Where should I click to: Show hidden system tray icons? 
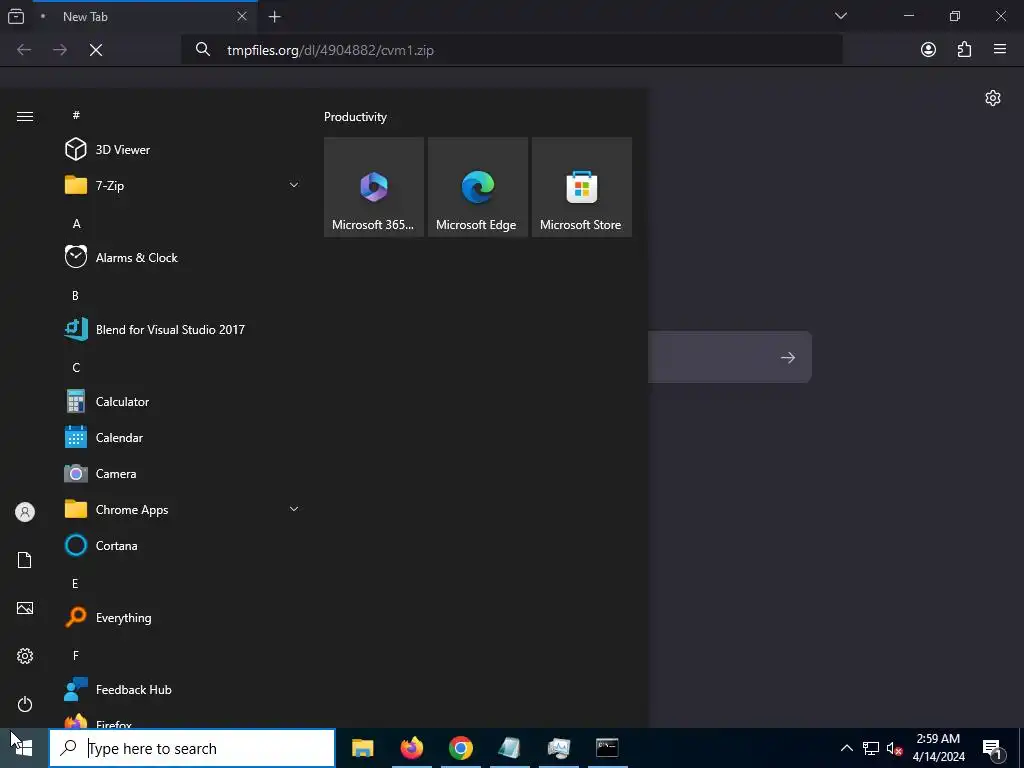tap(846, 748)
